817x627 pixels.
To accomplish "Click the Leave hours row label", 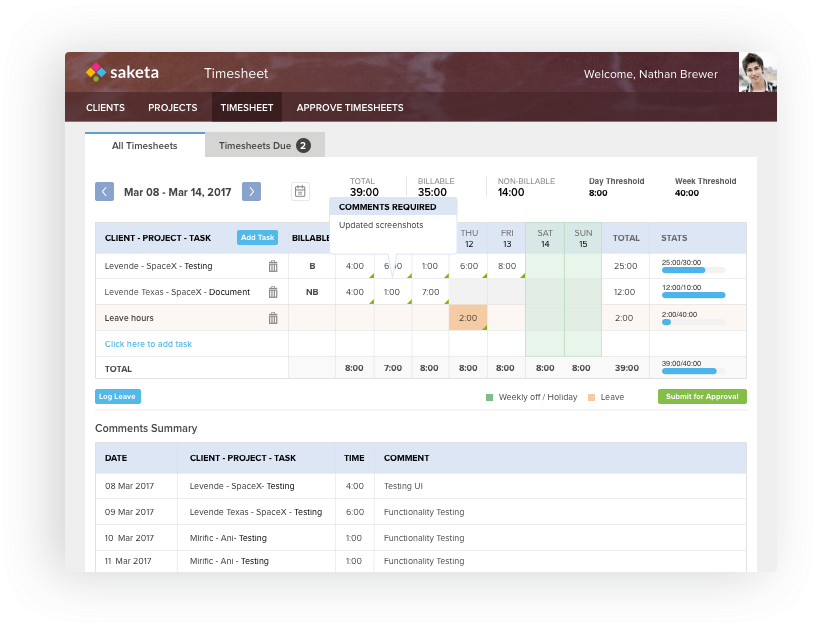I will 129,318.
